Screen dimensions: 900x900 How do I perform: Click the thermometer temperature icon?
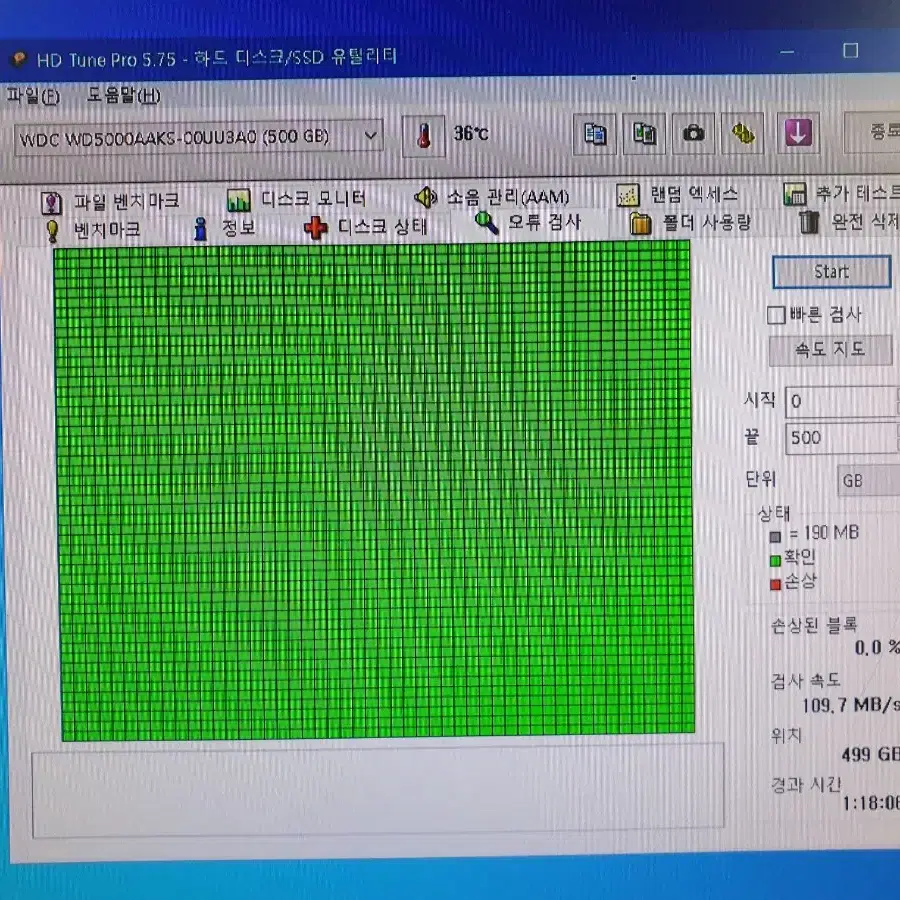(424, 136)
